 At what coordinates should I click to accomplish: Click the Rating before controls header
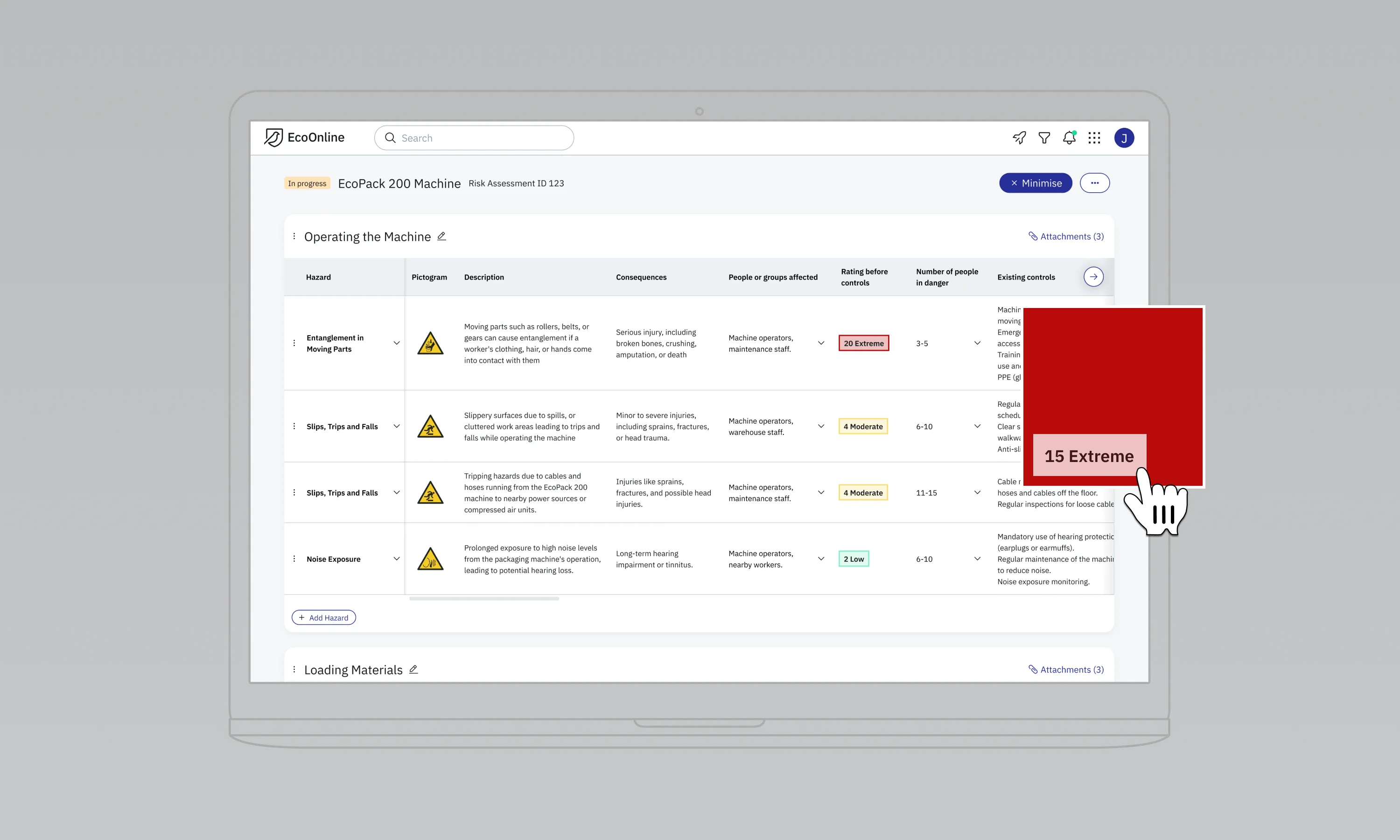[864, 277]
